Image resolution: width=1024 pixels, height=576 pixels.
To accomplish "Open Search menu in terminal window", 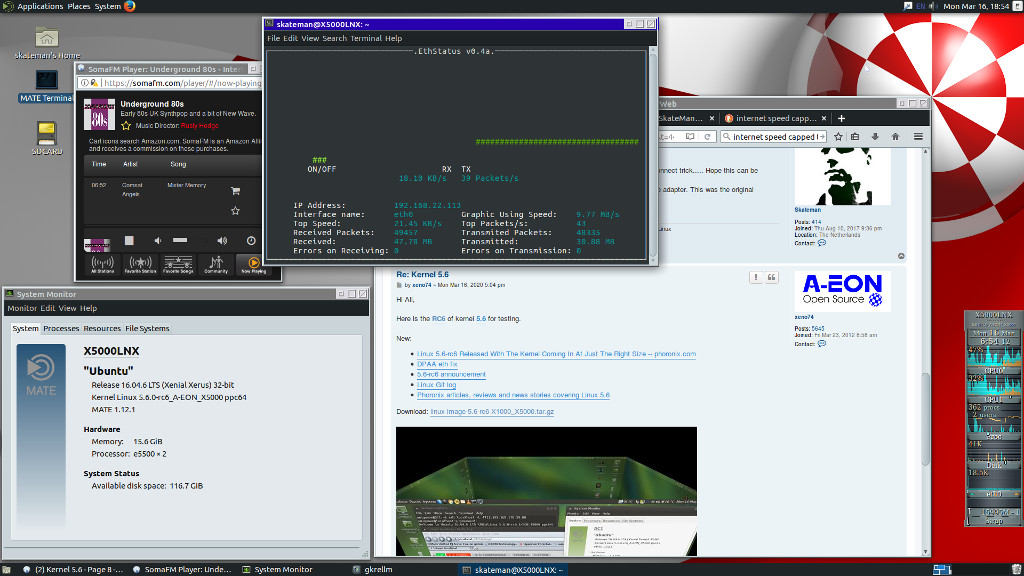I will [x=334, y=39].
